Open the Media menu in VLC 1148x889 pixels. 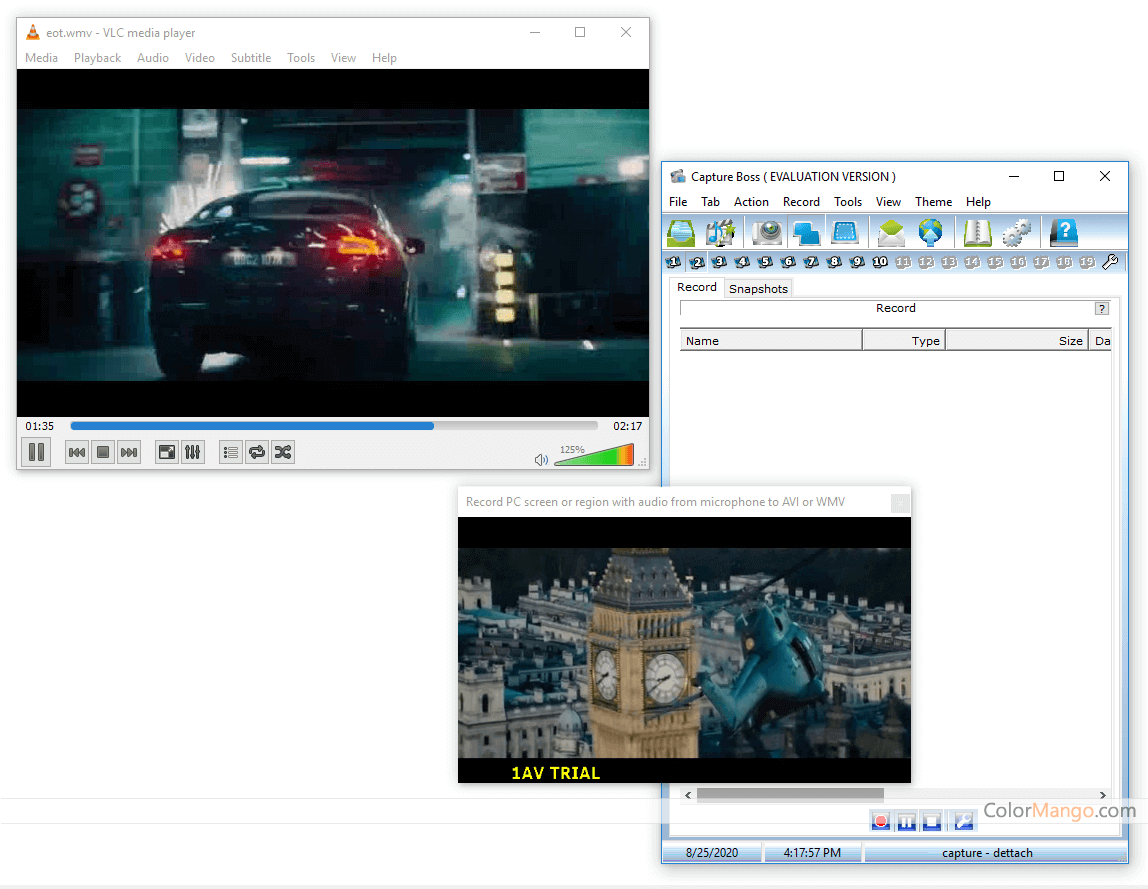41,58
